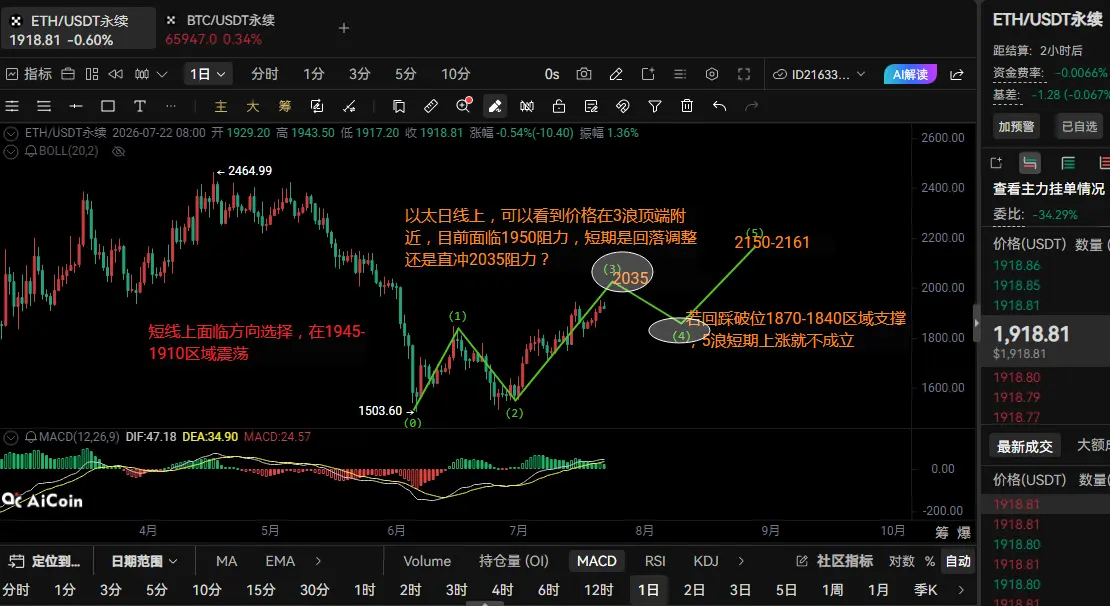Click the 爆 liquidation label on time axis
Screen dimensions: 1110x606
[963, 532]
